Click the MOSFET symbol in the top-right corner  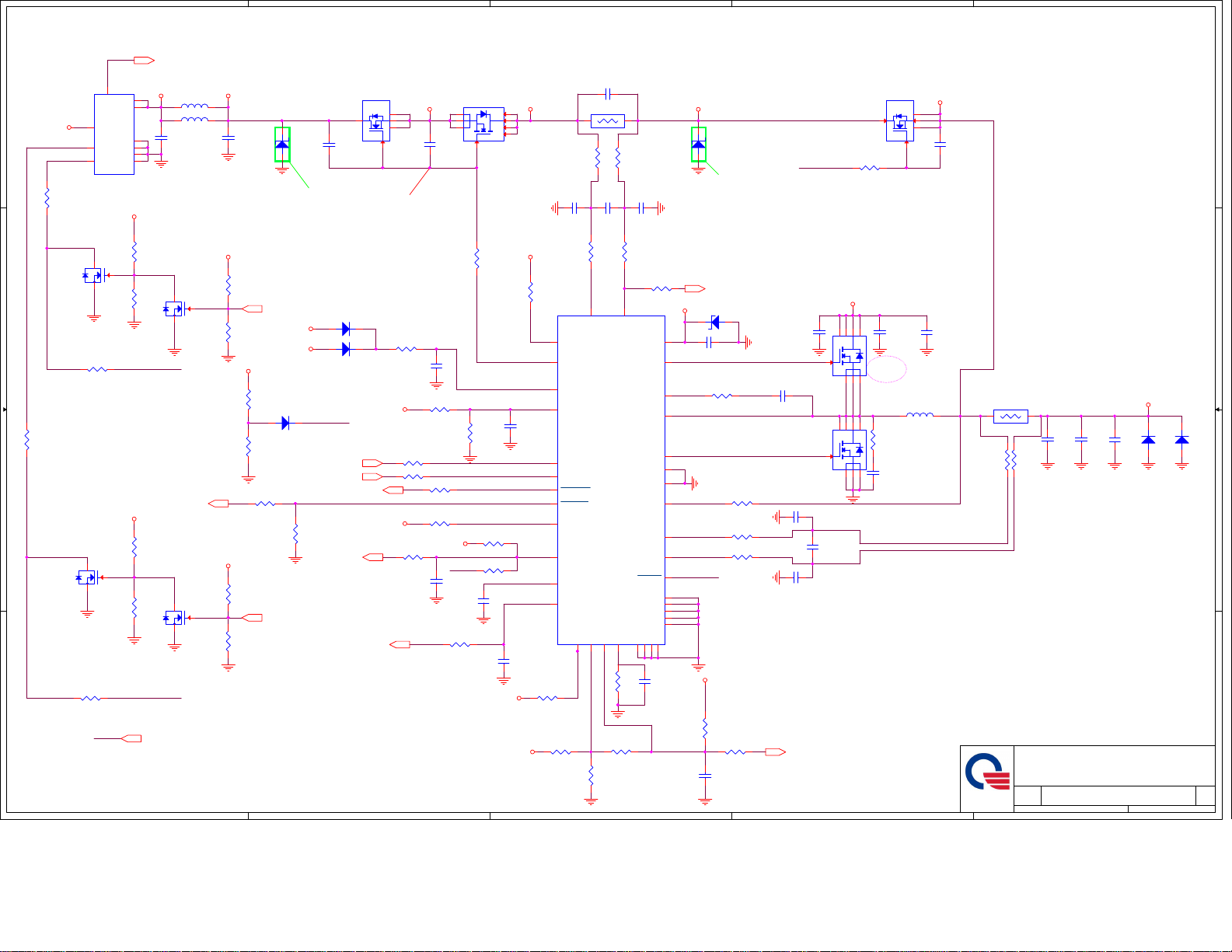(x=900, y=121)
